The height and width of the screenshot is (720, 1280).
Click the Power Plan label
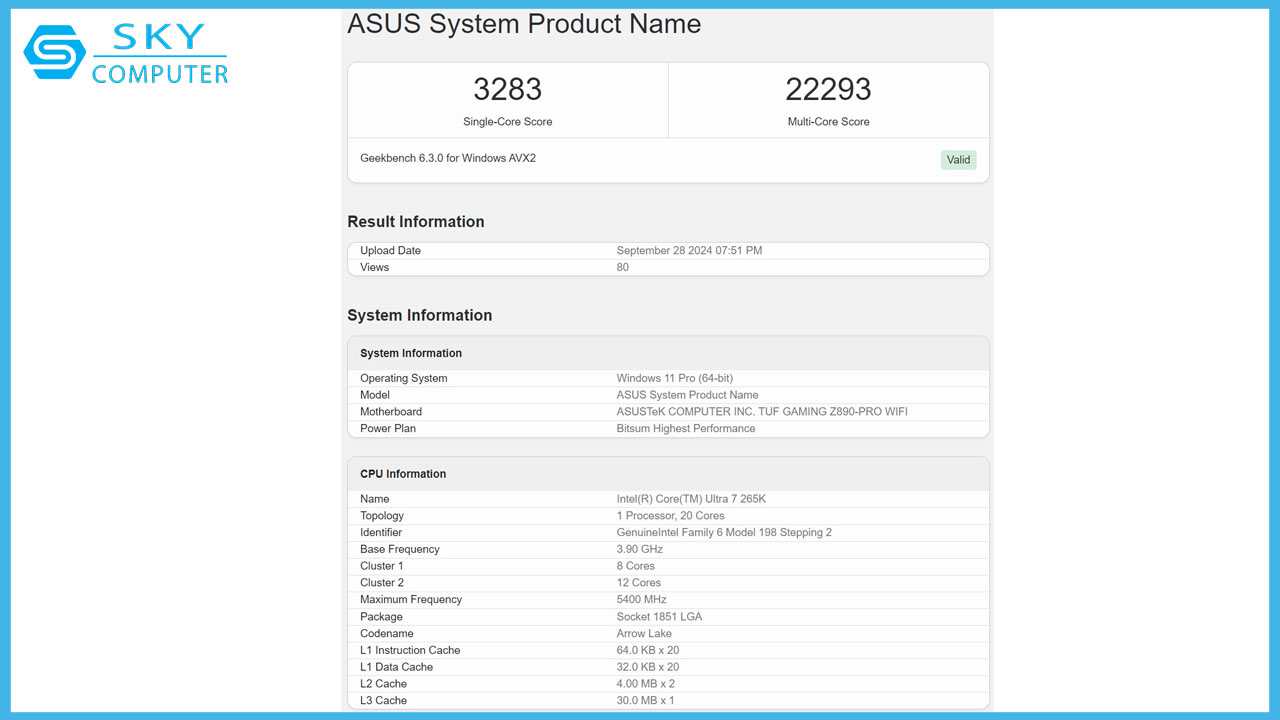pos(388,429)
